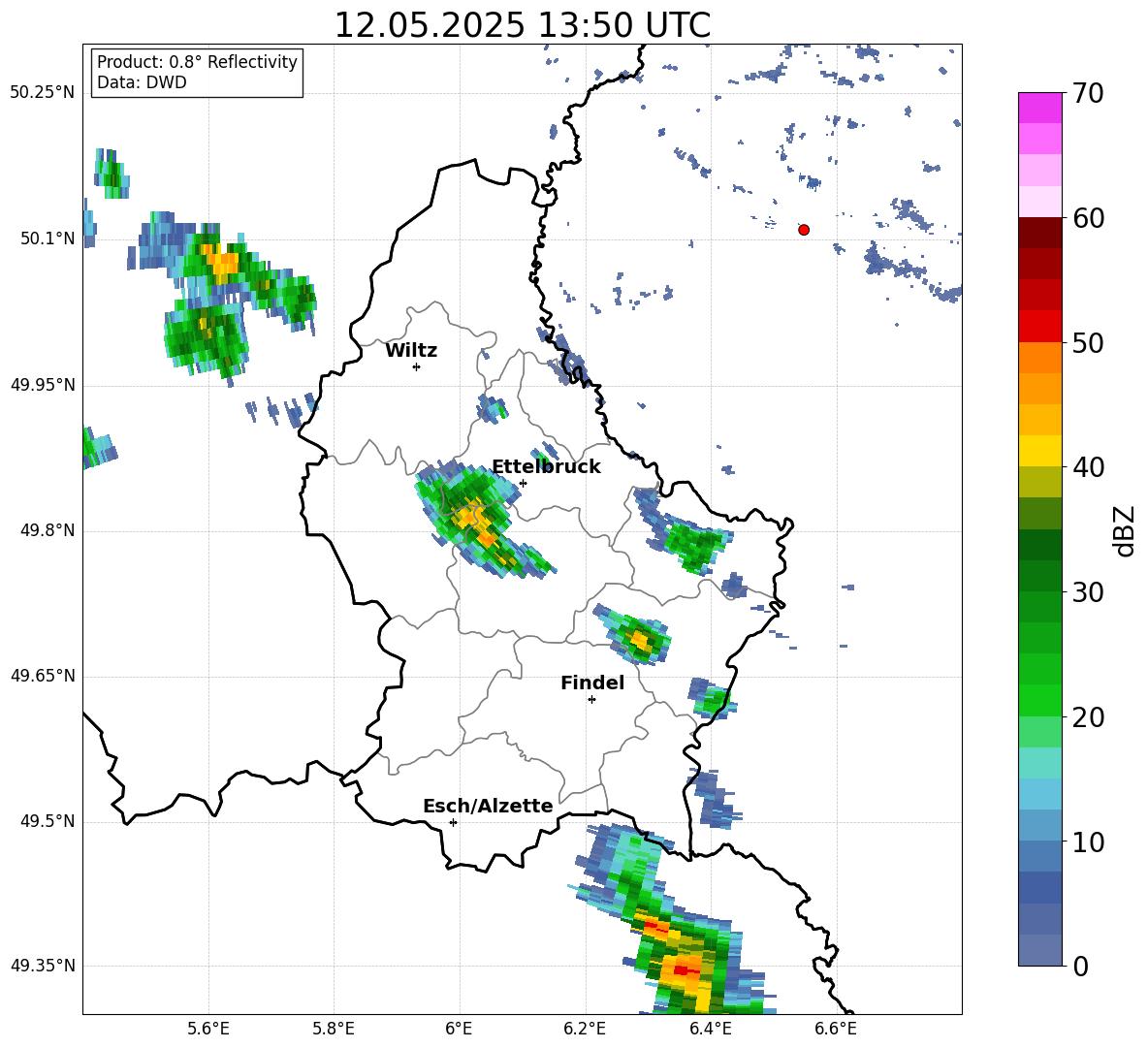This screenshot has height=1048, width=1148.
Task: Click the 49.5°N latitude label
Action: coord(48,821)
